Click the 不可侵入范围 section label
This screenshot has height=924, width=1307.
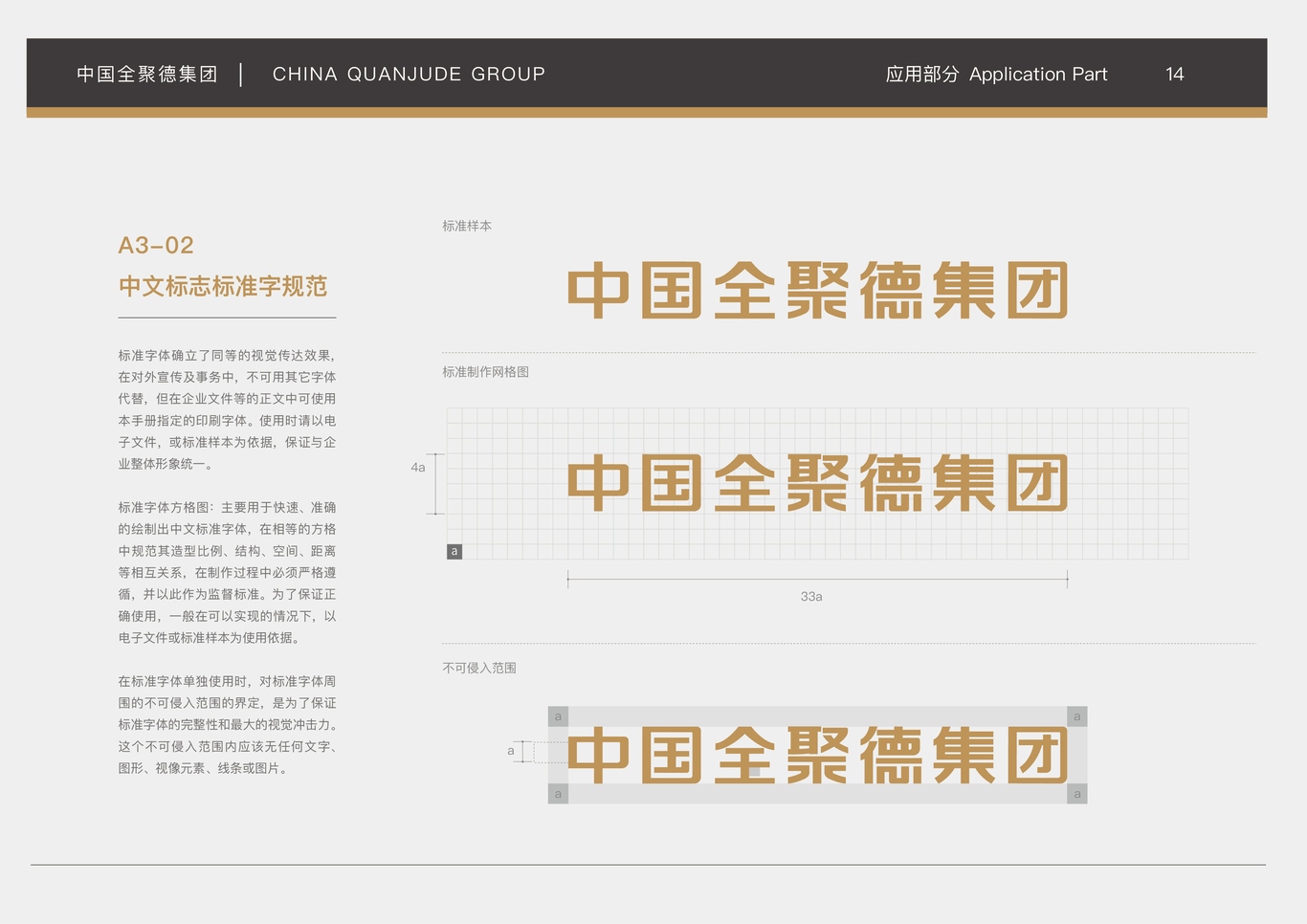(479, 668)
